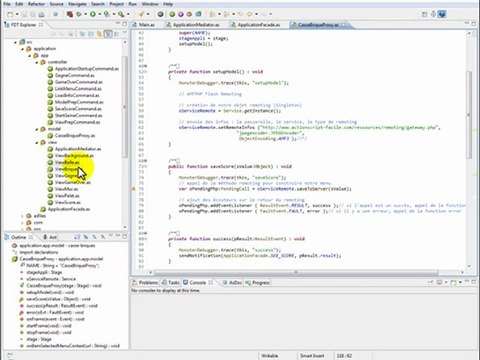Screen dimensions: 480x360
Task: Select the active perspective button at top right
Action: click(442, 14)
